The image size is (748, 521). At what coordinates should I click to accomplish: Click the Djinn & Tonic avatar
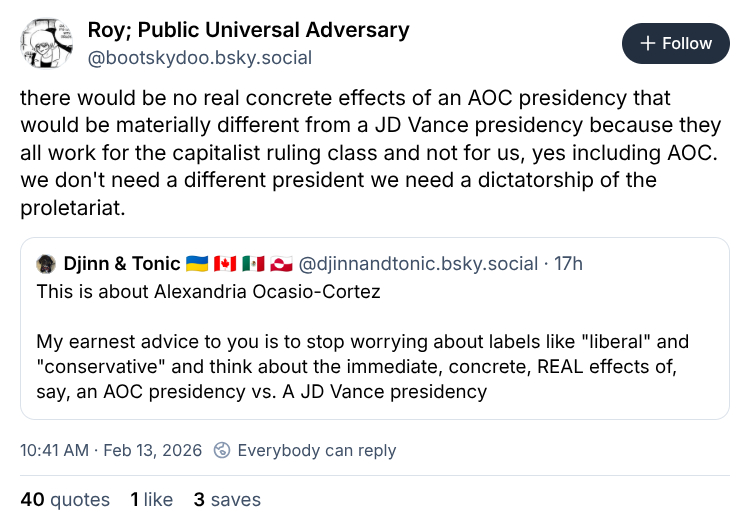click(46, 264)
